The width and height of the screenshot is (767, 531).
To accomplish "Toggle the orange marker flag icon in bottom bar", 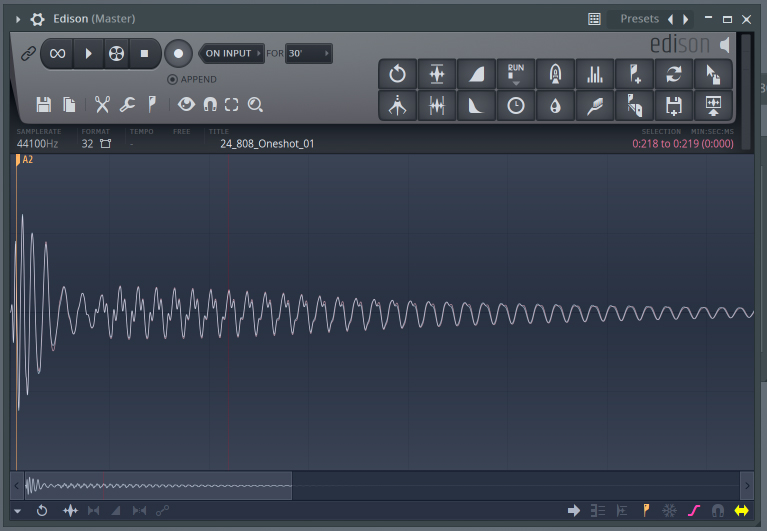I will (646, 510).
